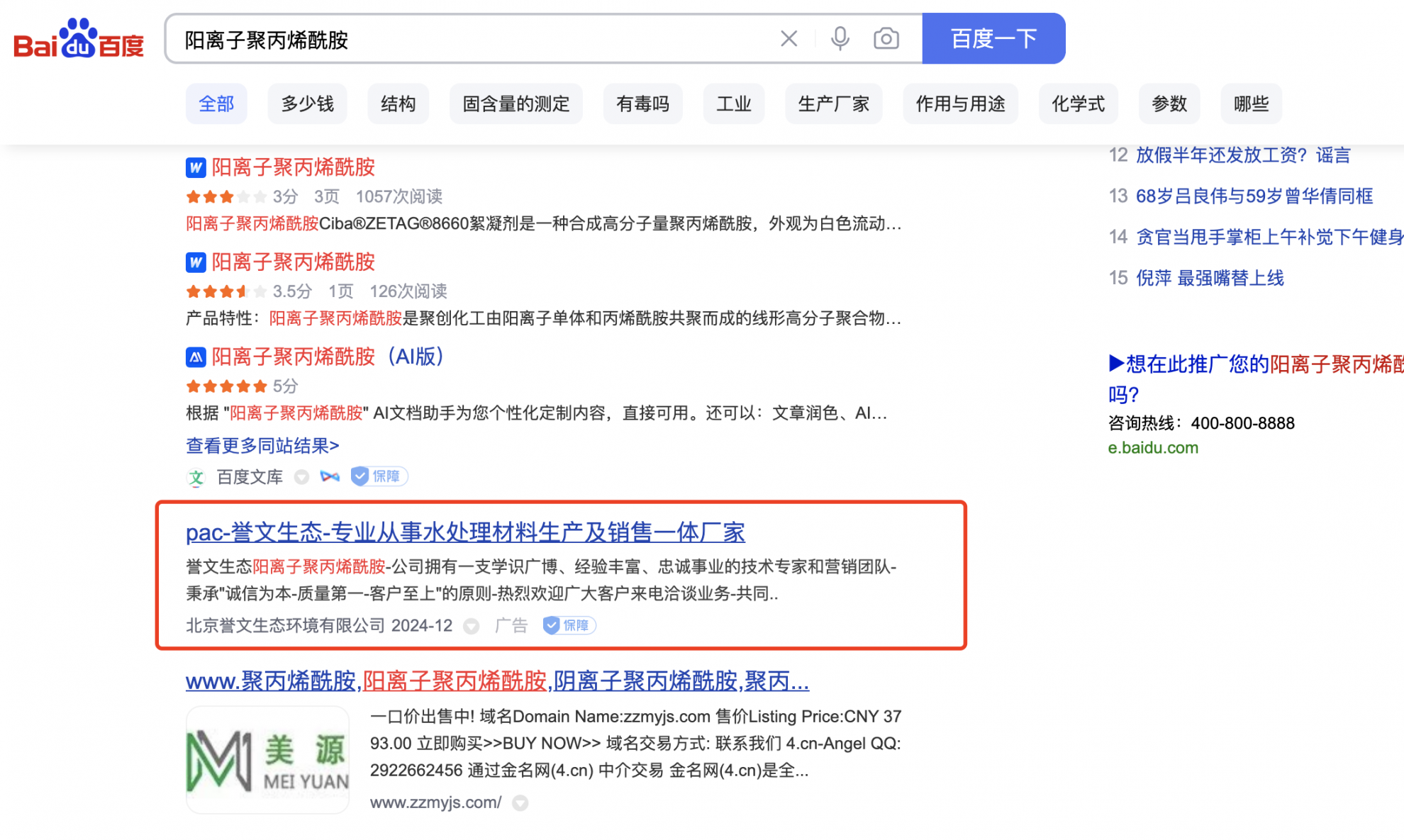Click into the search input field
1404x840 pixels.
(468, 39)
